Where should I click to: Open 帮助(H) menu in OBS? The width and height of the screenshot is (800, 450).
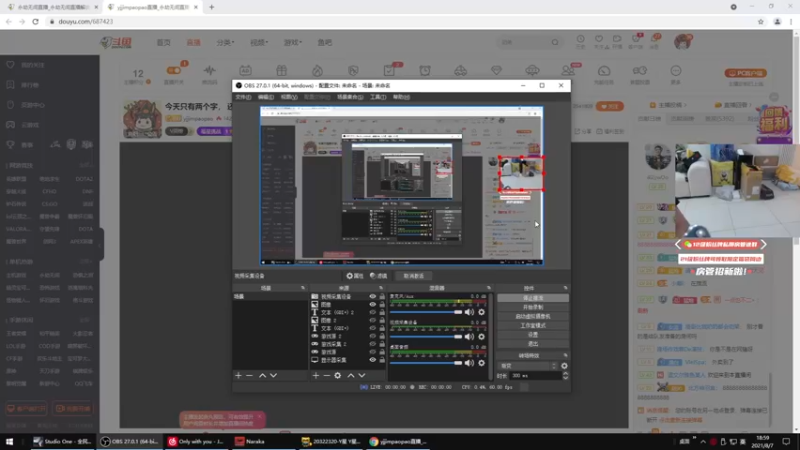pyautogui.click(x=402, y=97)
